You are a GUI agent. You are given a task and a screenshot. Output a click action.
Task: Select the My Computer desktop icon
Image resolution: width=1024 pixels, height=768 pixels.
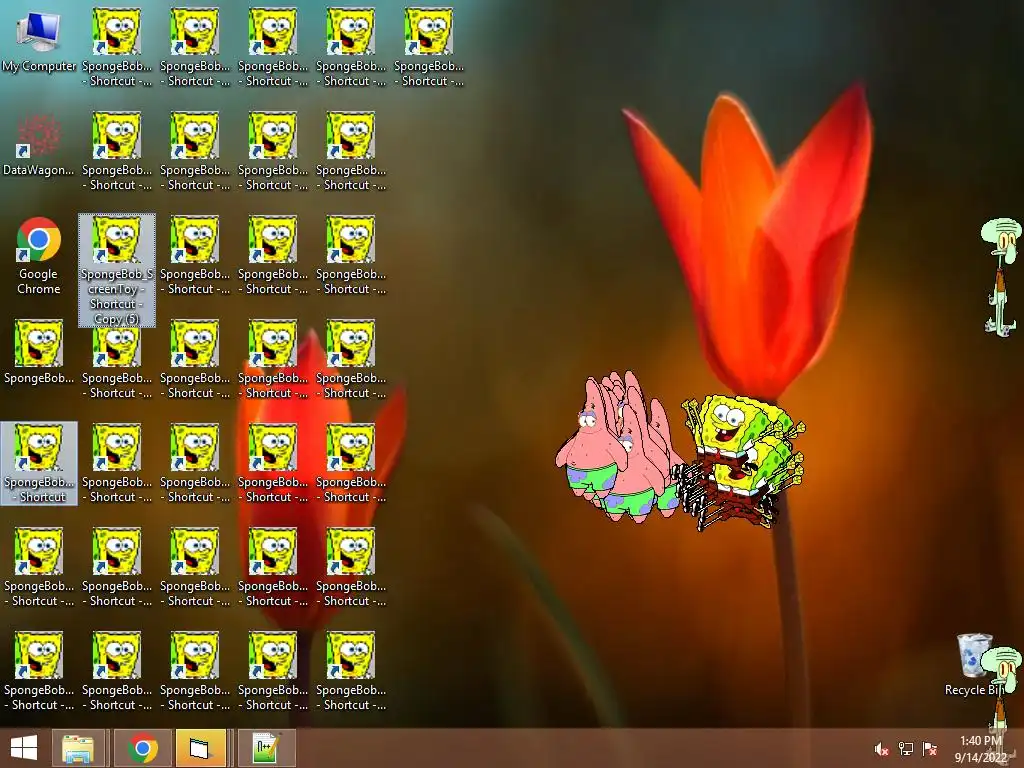tap(39, 40)
